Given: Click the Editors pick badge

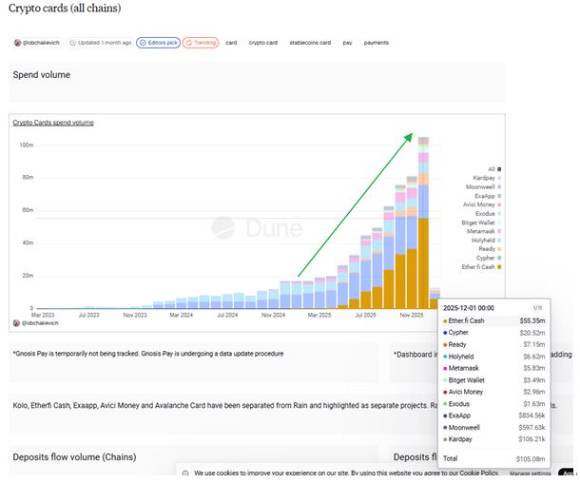Looking at the screenshot, I should pyautogui.click(x=158, y=43).
